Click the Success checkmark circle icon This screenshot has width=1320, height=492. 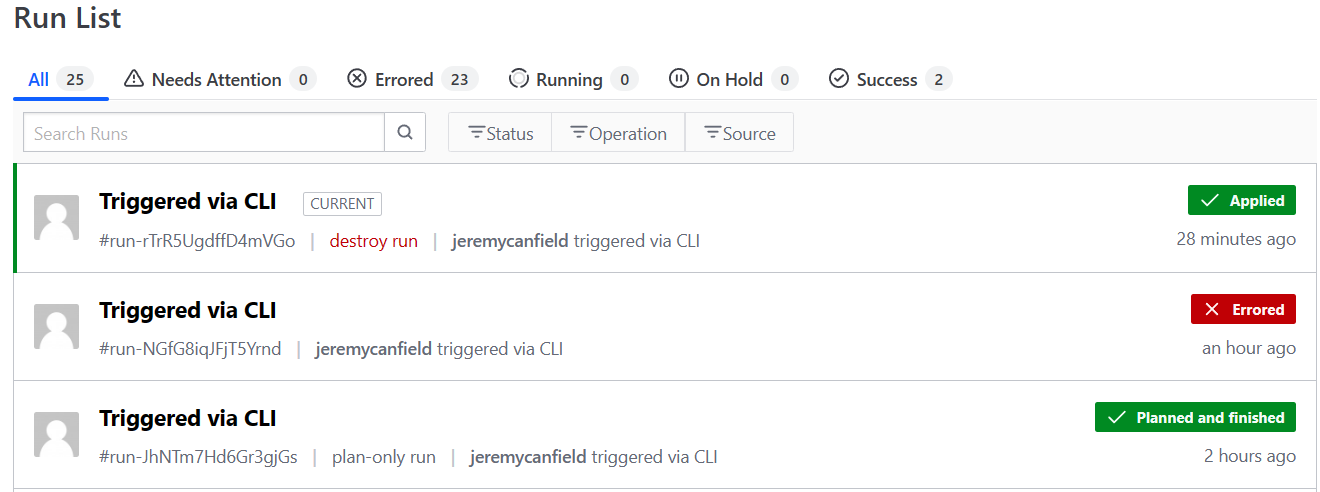point(839,78)
